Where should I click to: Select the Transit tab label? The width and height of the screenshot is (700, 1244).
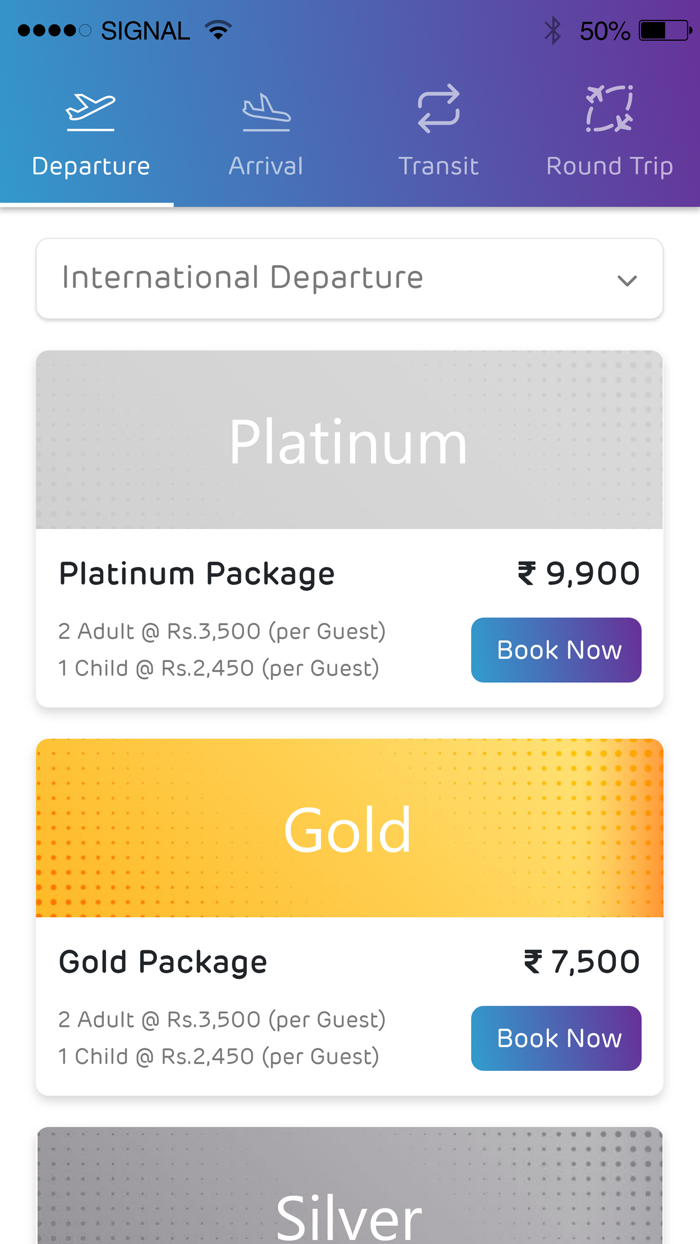(x=438, y=166)
